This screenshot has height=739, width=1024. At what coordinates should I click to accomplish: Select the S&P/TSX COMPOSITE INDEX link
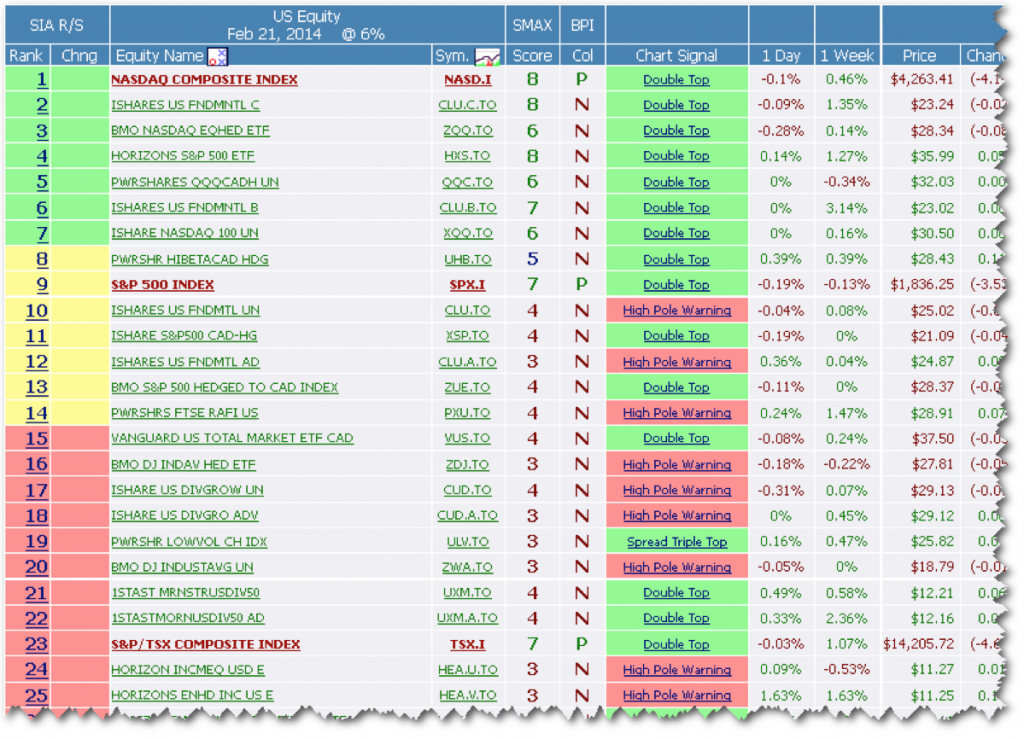205,645
